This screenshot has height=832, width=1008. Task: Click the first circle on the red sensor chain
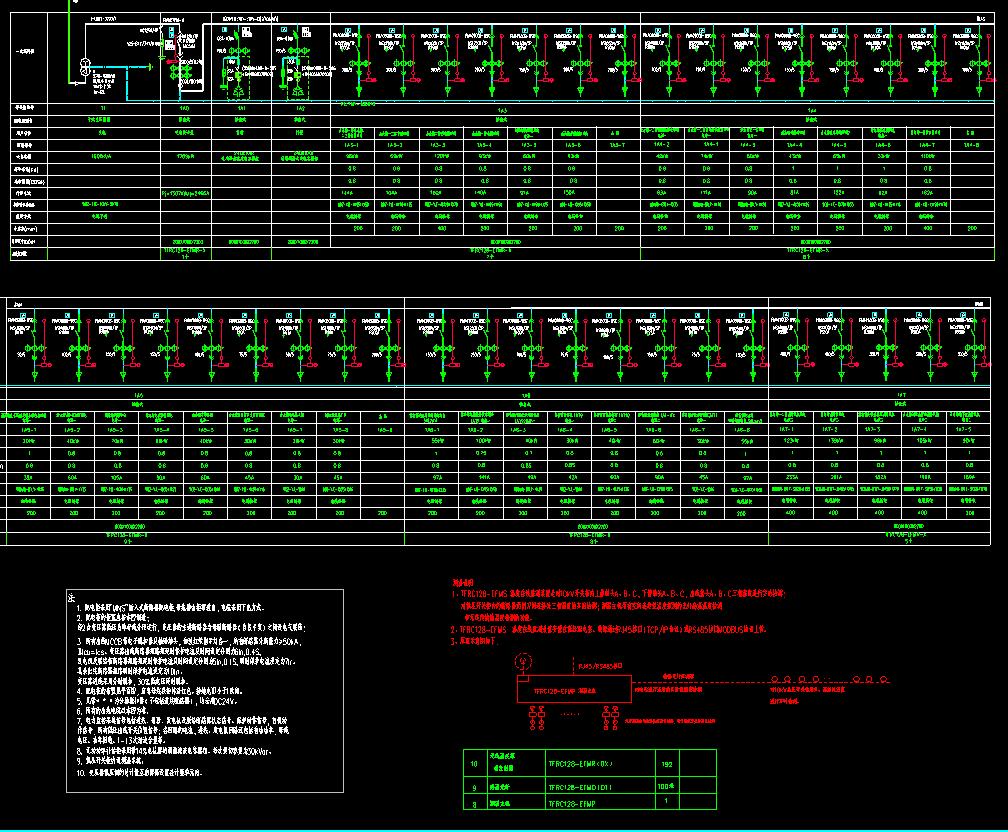[x=775, y=679]
